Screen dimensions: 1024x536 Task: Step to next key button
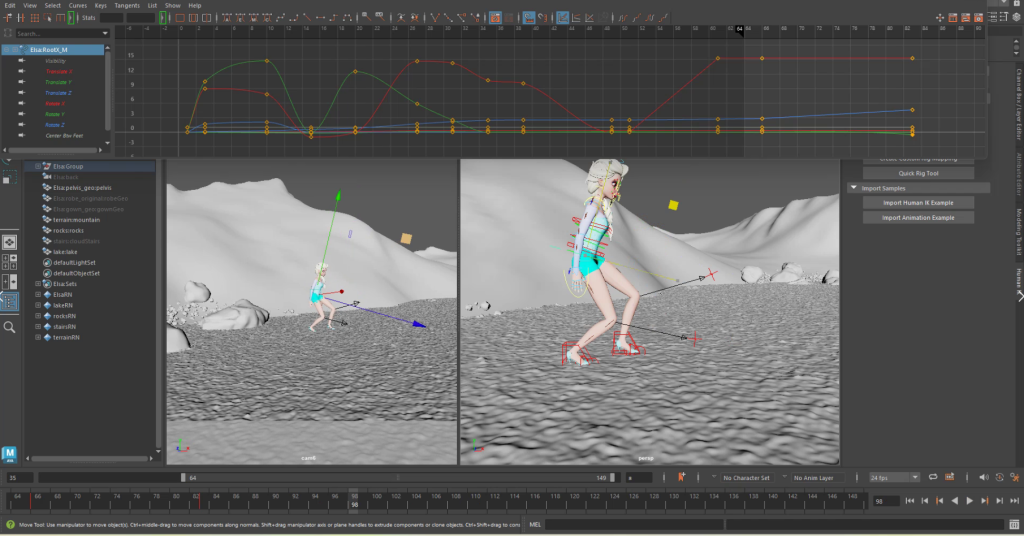coord(984,501)
